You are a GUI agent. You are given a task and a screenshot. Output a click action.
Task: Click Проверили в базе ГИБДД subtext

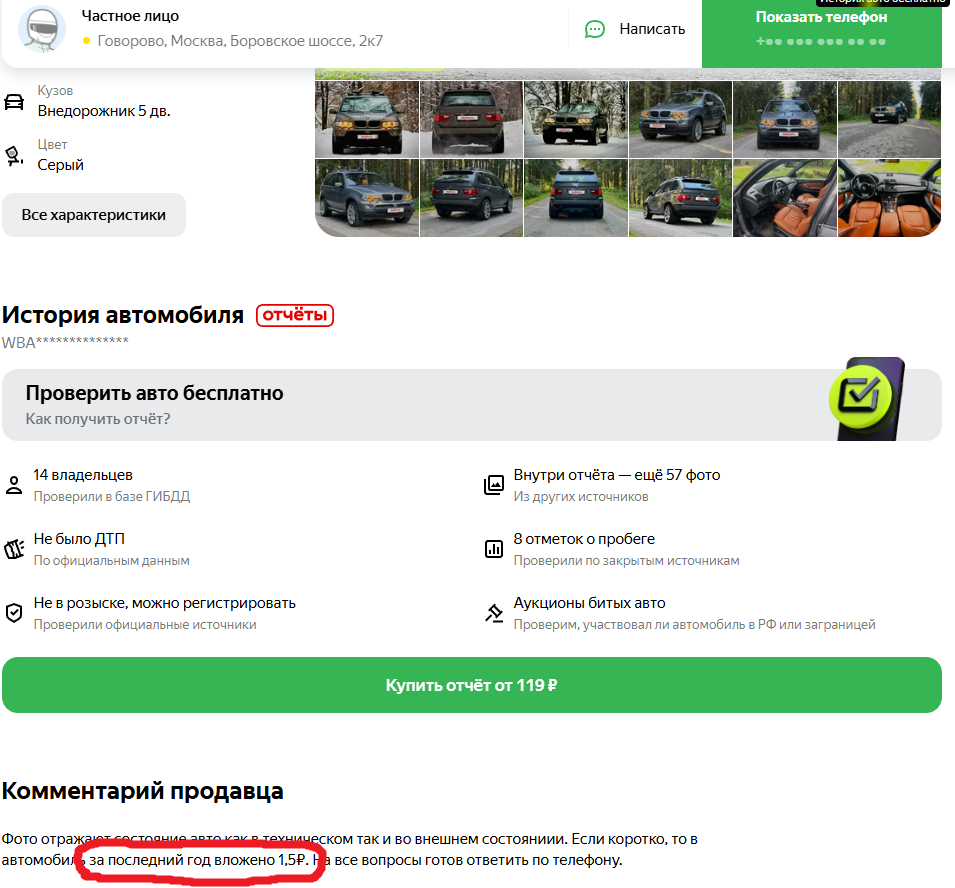coord(112,496)
